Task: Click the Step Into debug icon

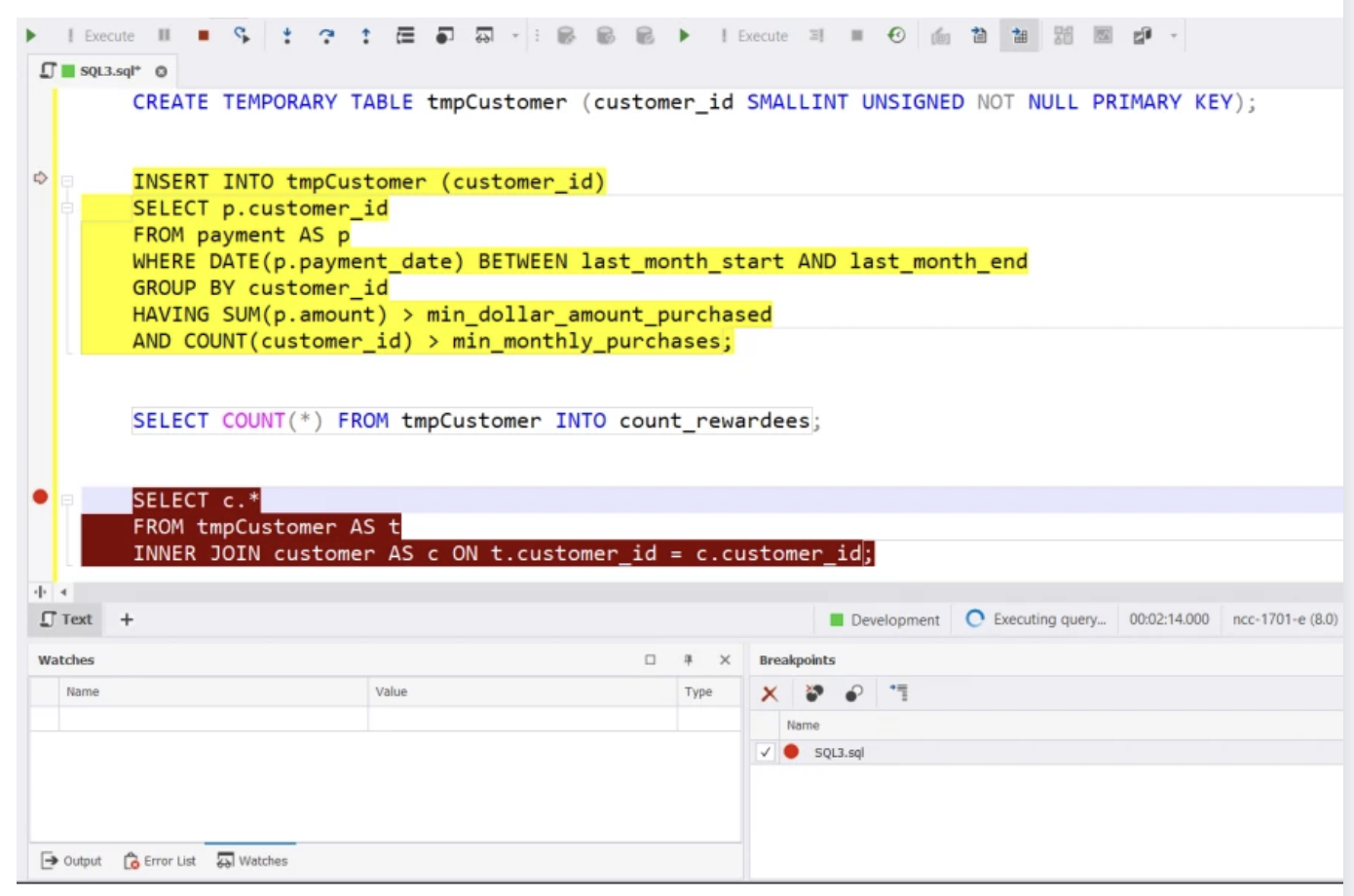Action: [286, 36]
